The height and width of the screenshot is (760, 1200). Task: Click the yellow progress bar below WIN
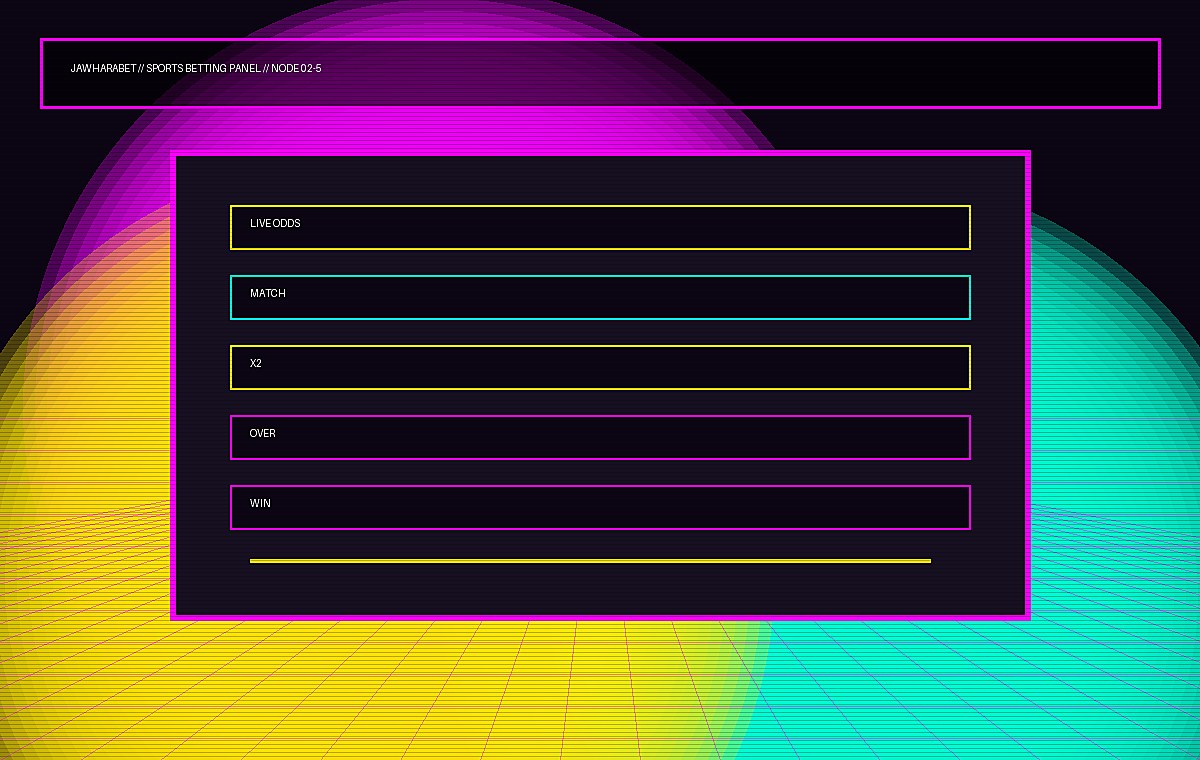point(590,561)
